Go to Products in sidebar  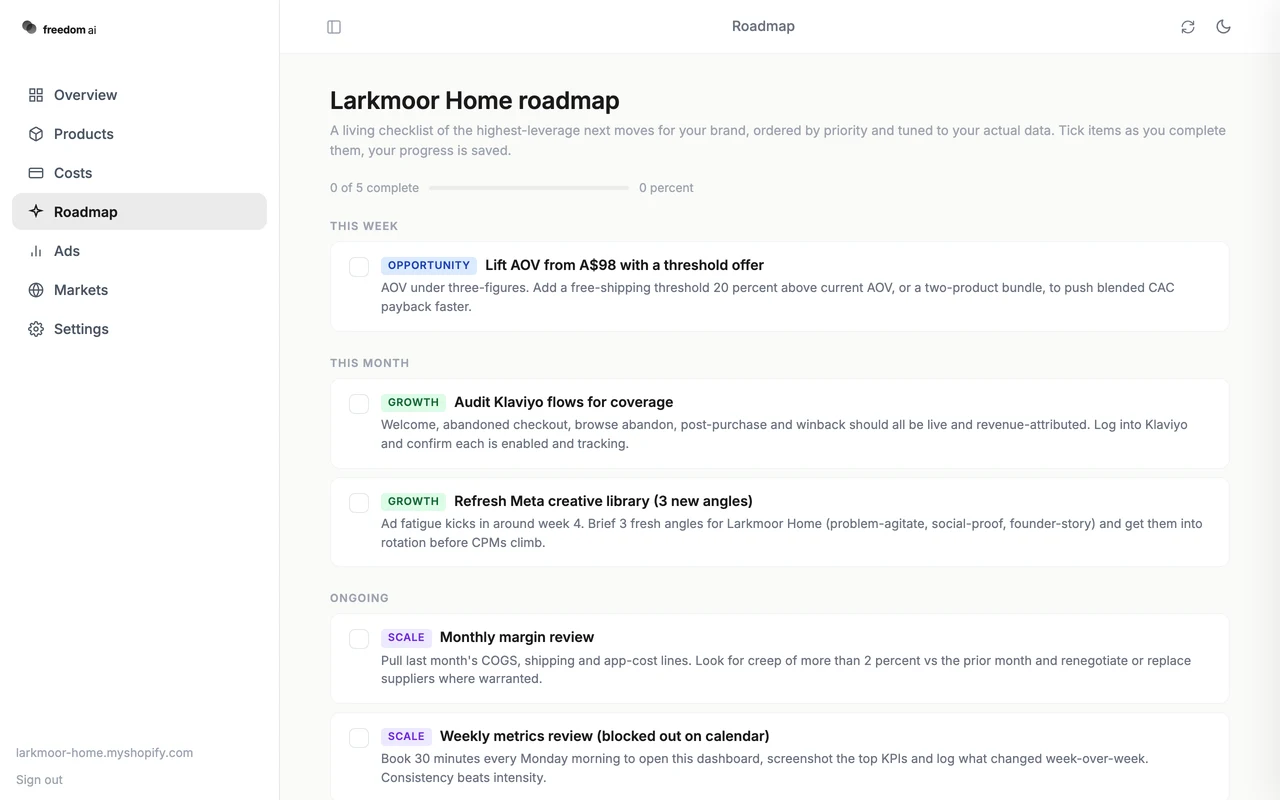pos(139,134)
